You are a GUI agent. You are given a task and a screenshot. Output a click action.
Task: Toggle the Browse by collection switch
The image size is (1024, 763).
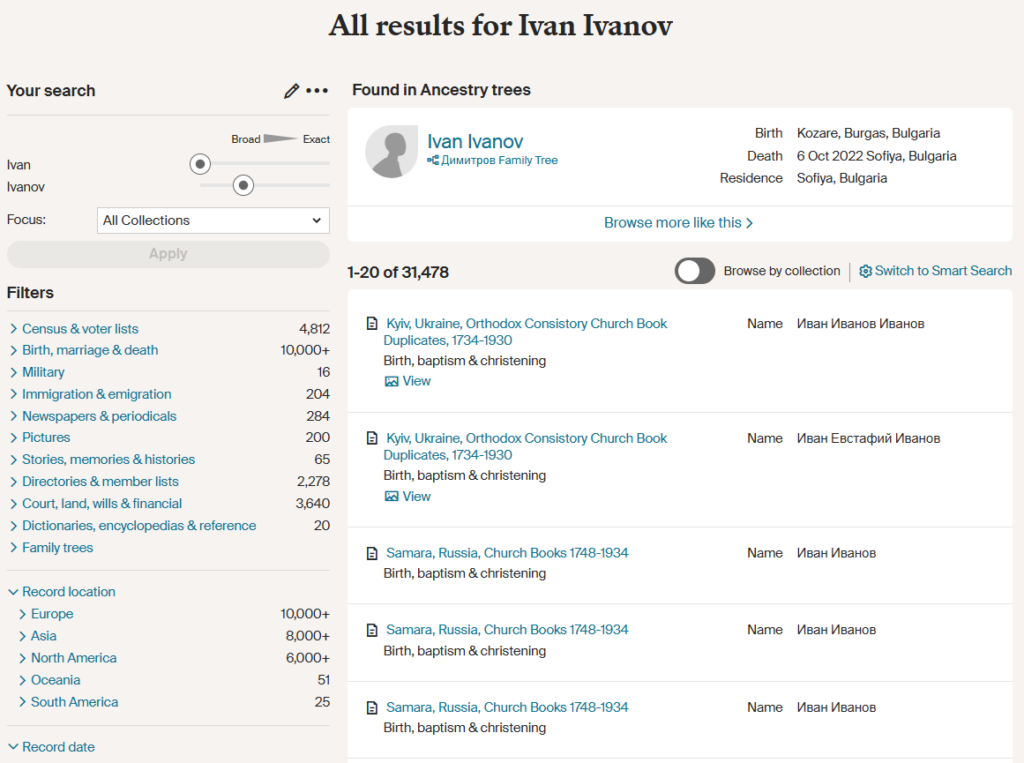tap(695, 271)
